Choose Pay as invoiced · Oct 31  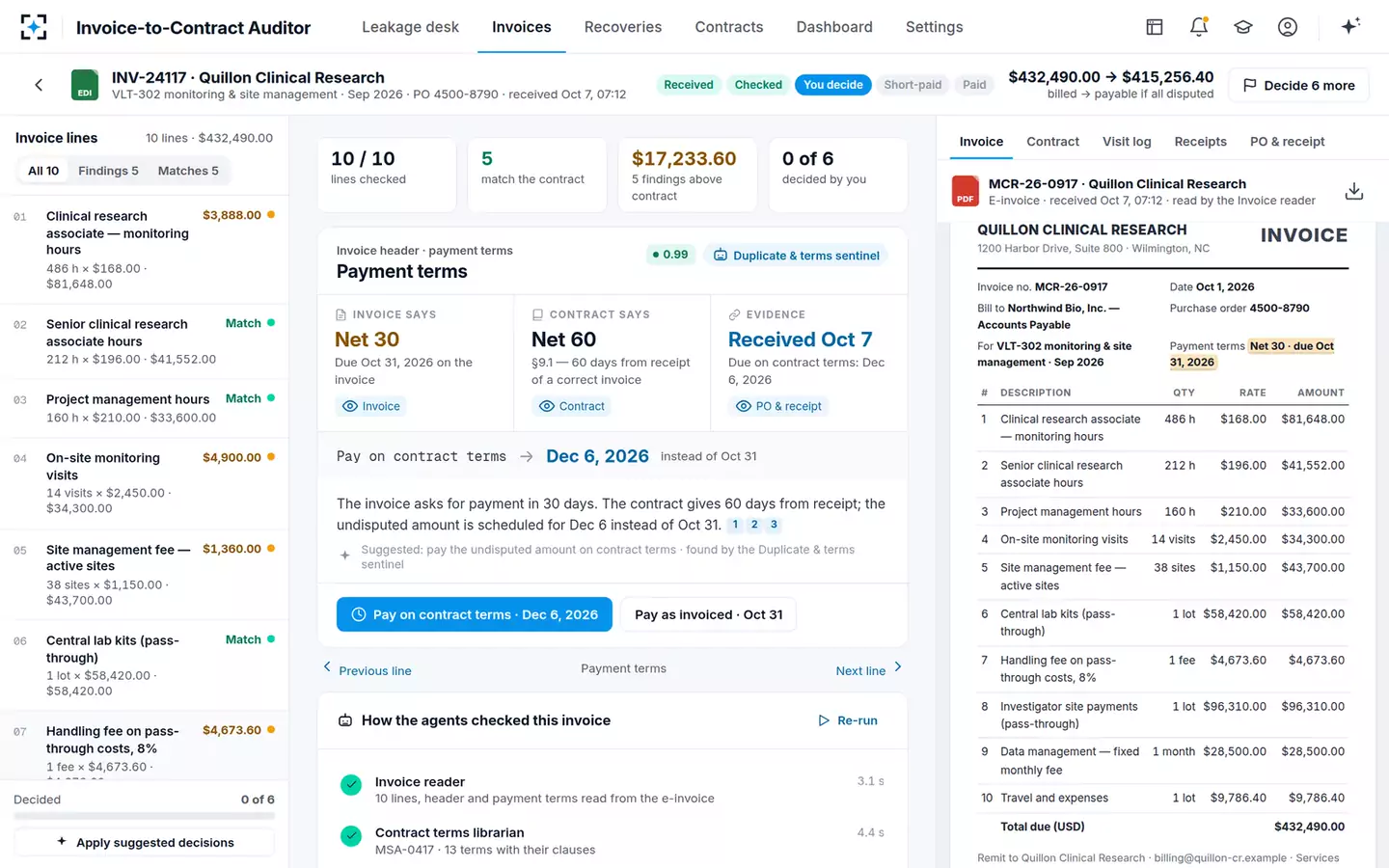click(709, 614)
